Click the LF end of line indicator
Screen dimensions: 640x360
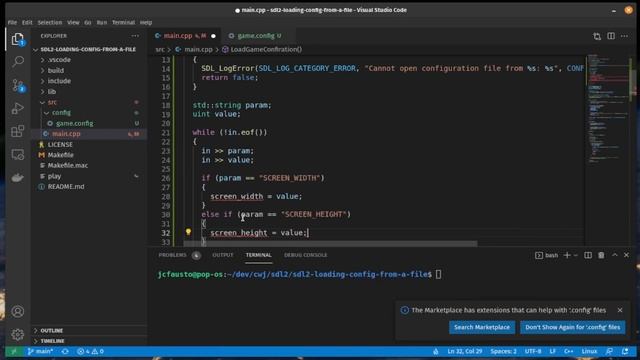[x=553, y=351]
